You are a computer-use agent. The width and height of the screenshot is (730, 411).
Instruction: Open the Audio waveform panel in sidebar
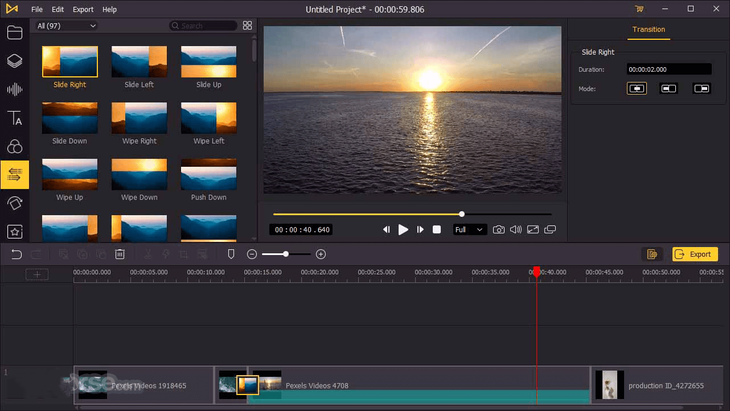point(14,89)
